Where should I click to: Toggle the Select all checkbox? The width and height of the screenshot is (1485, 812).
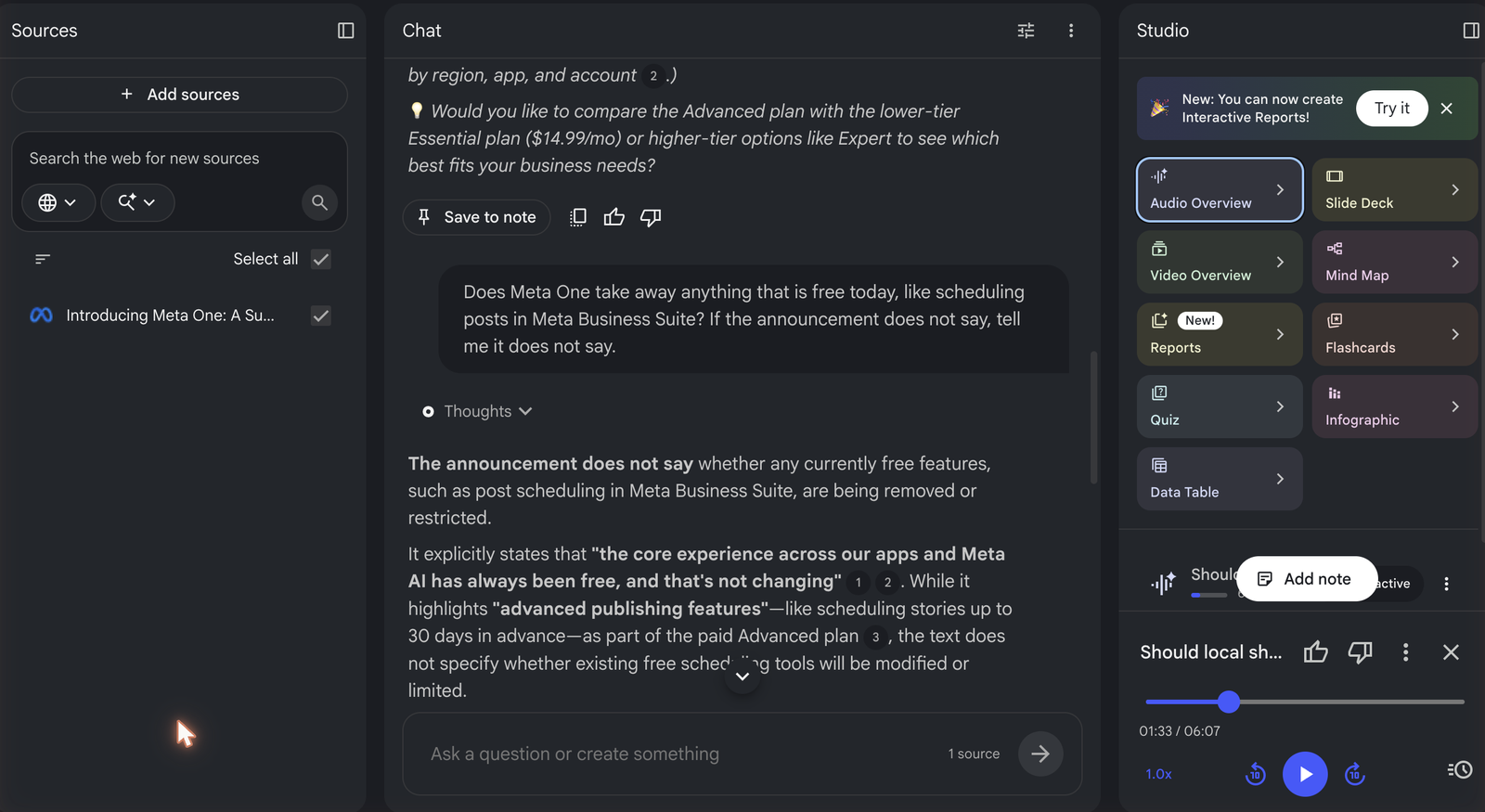pos(321,259)
